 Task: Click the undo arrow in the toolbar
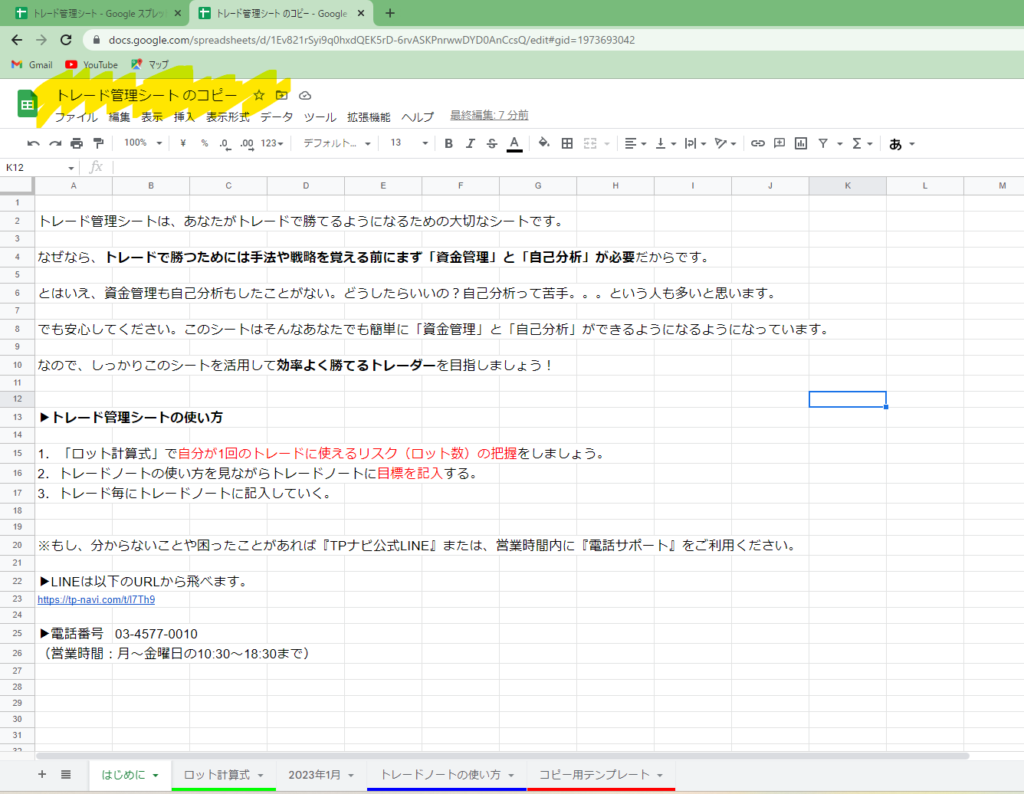(x=34, y=144)
